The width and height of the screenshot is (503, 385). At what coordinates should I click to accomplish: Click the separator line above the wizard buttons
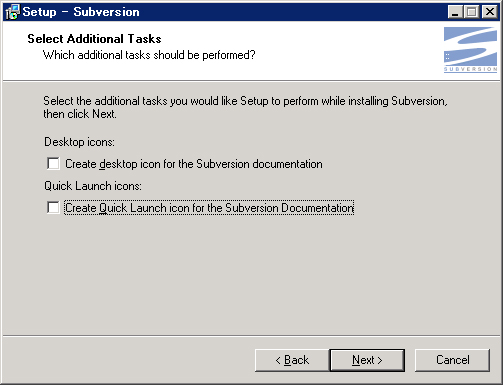point(251,336)
